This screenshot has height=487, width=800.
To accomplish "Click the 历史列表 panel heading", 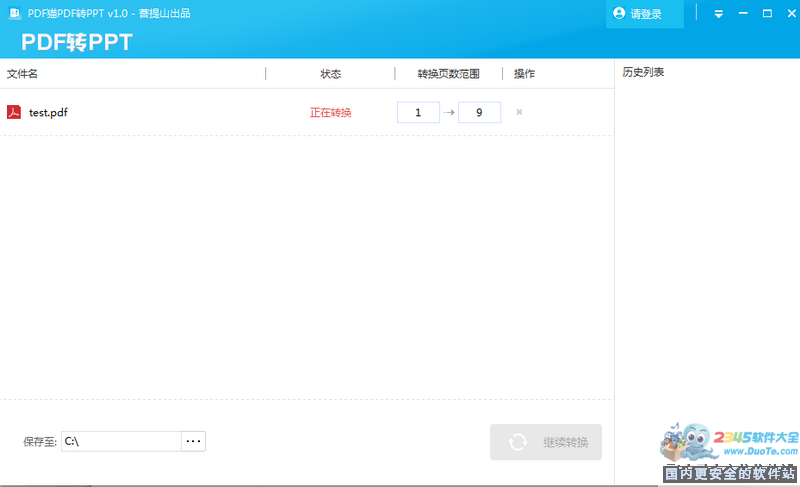I will 643,72.
